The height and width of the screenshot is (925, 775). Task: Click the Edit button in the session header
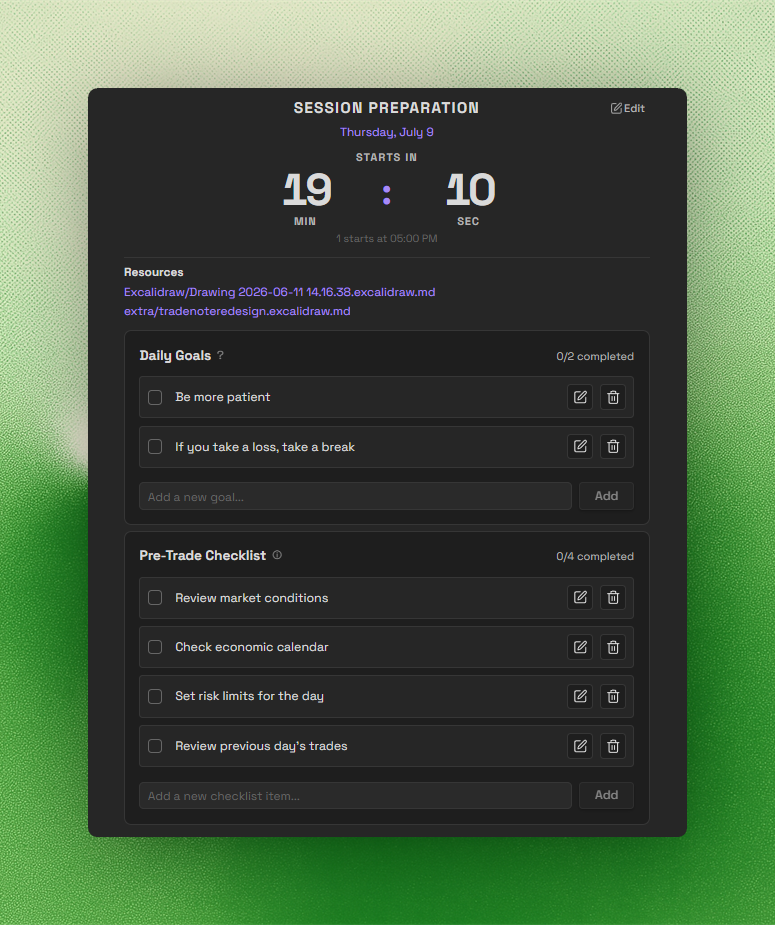[628, 108]
